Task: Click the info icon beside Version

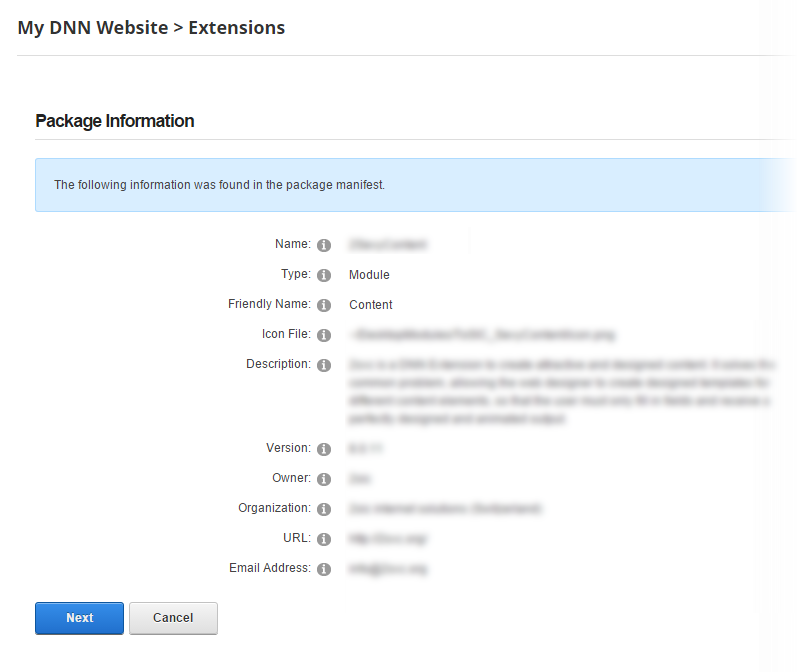Action: [x=324, y=450]
